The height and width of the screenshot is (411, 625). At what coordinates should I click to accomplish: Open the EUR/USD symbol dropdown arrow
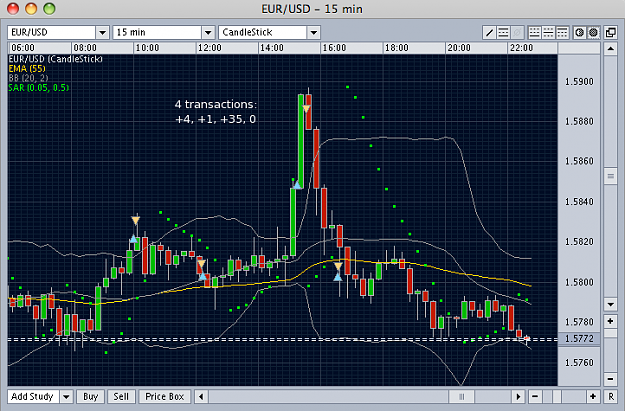tap(102, 33)
